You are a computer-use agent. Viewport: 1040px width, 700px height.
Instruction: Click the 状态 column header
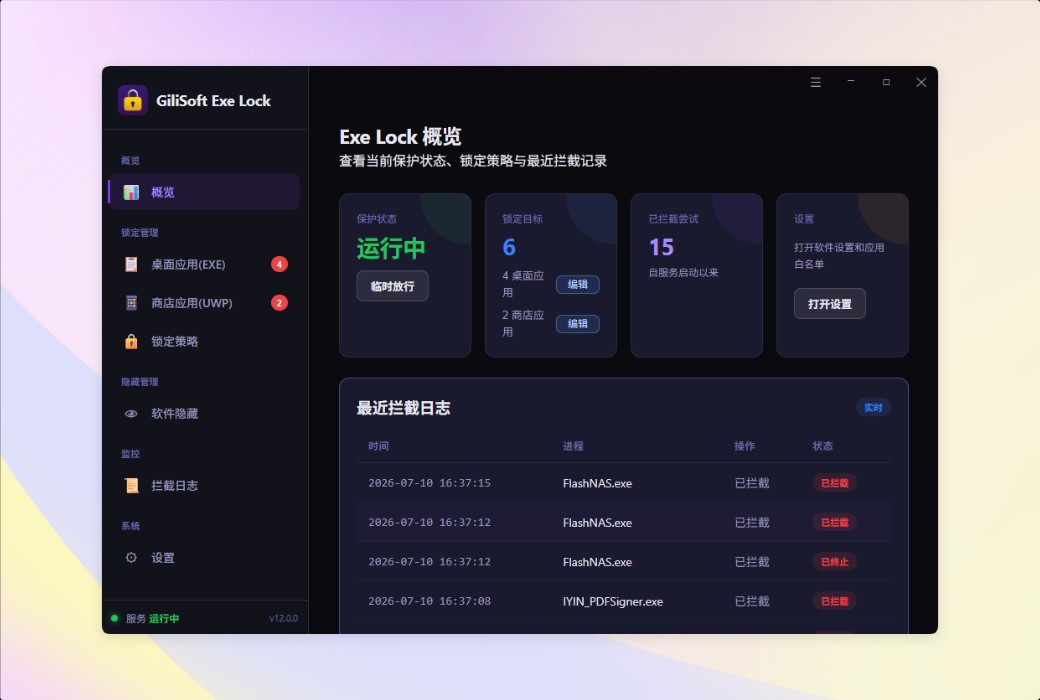point(822,446)
